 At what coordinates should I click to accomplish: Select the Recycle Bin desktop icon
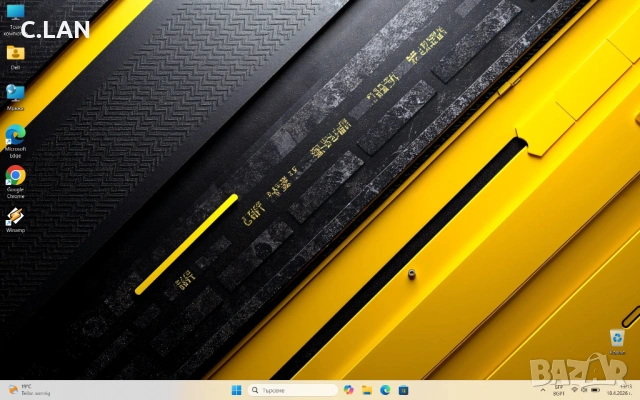pyautogui.click(x=617, y=342)
